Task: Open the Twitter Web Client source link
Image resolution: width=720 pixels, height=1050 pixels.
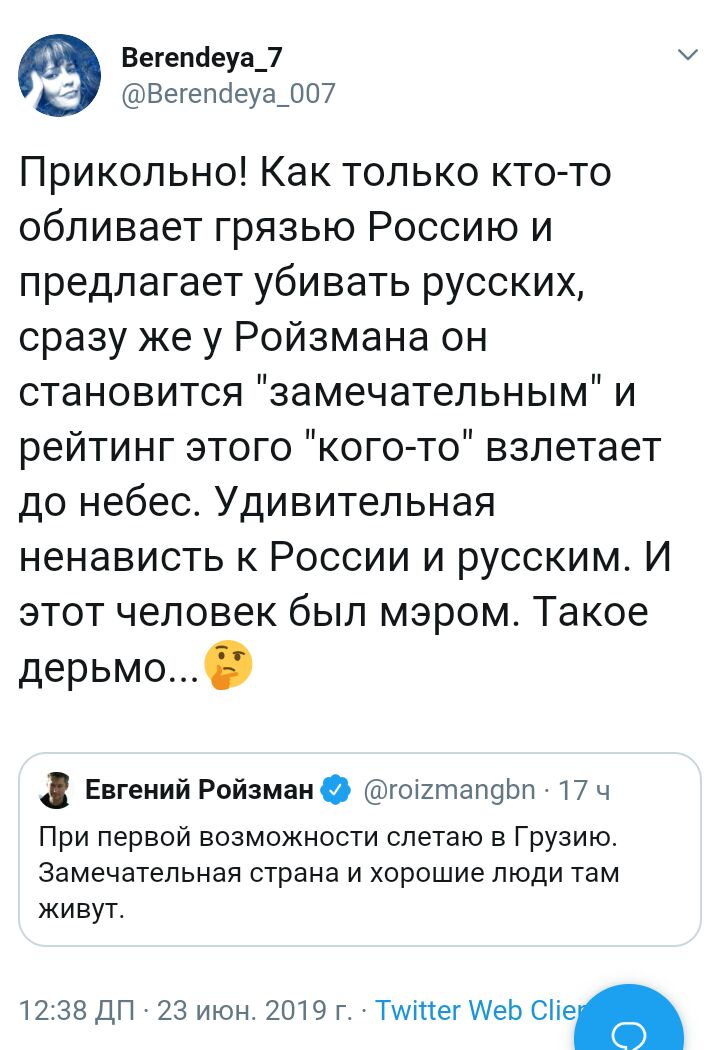Action: (470, 1011)
